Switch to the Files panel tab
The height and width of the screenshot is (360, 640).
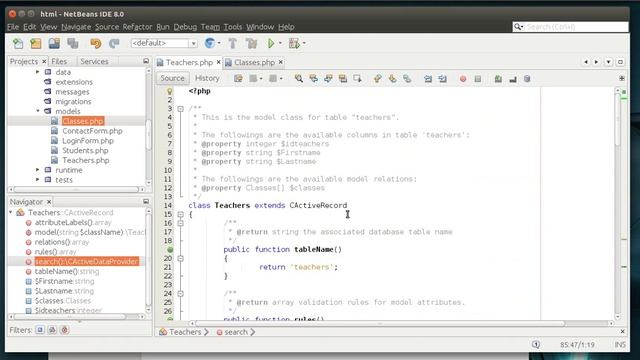point(59,61)
